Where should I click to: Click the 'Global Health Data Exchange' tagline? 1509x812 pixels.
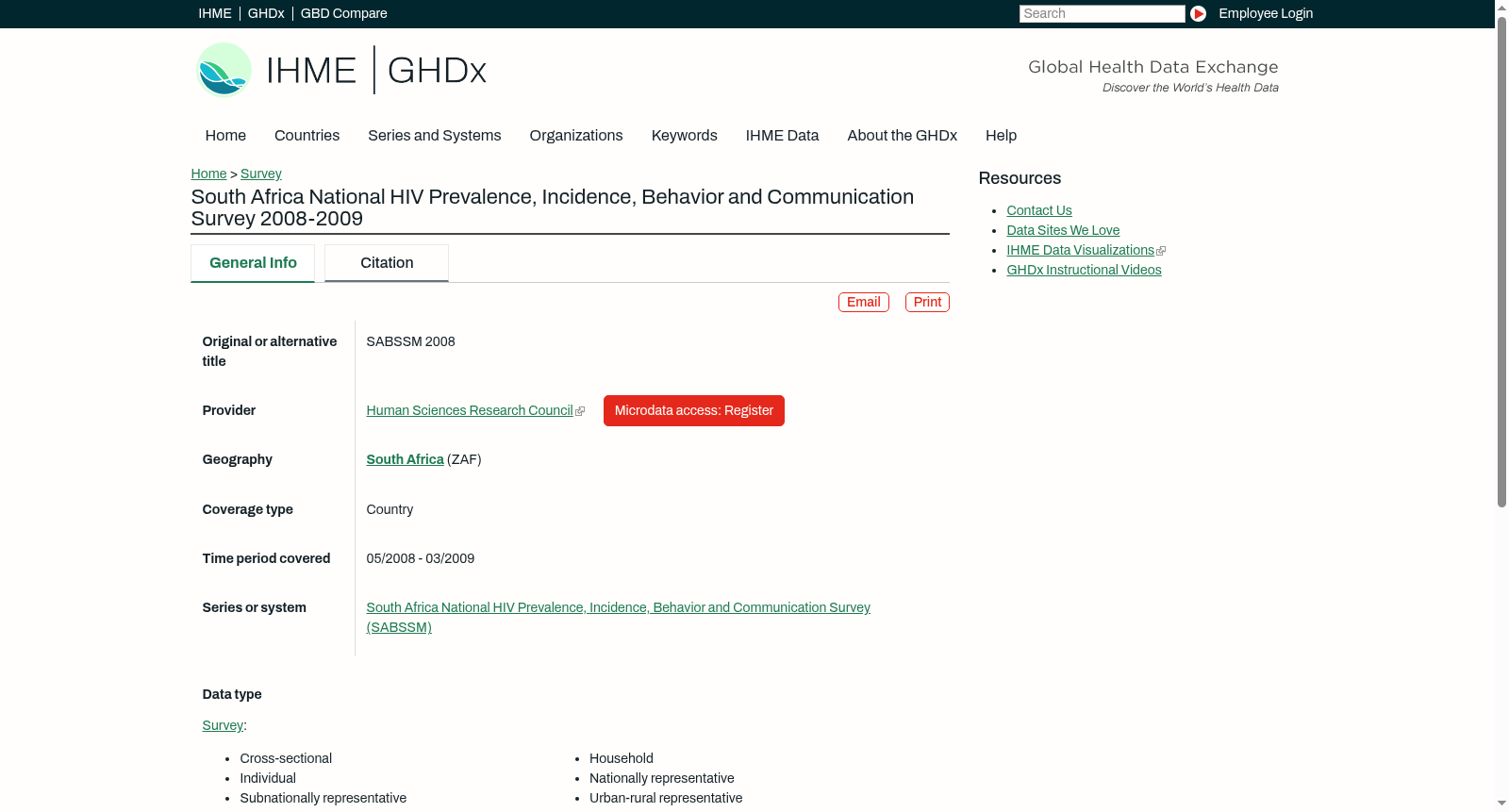(x=1153, y=67)
